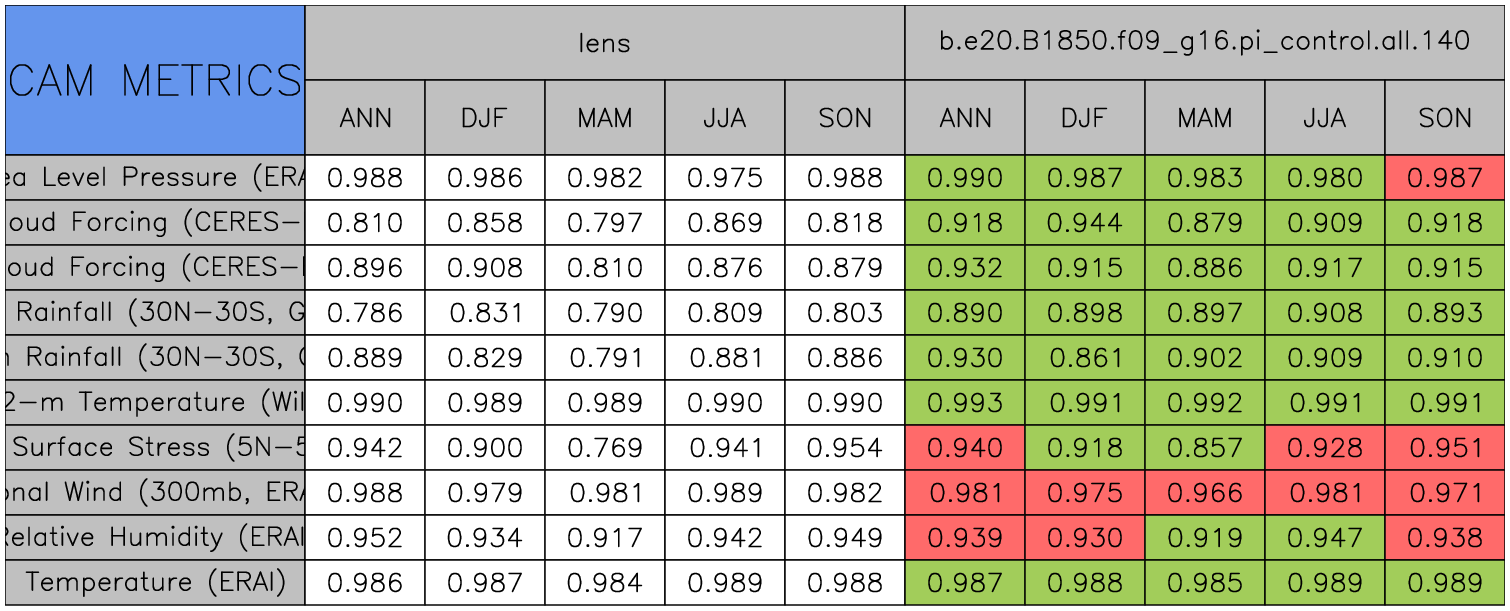The width and height of the screenshot is (1510, 611).
Task: Select the Surface Stress row label
Action: click(155, 448)
